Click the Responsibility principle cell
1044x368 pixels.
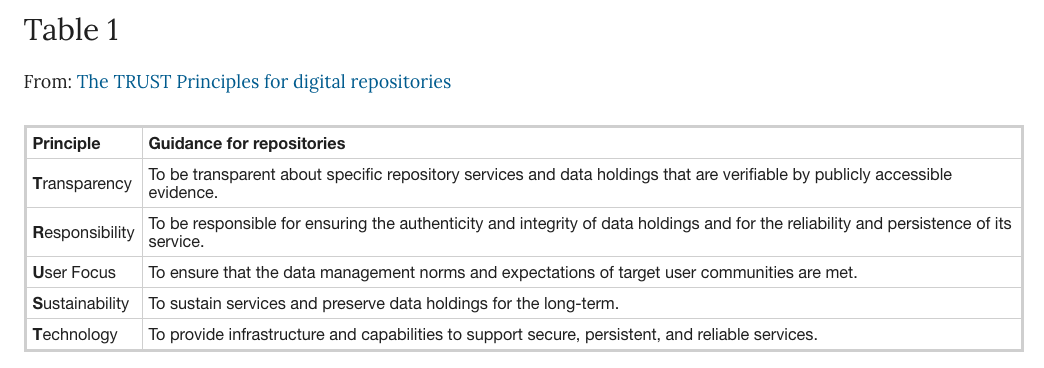(x=84, y=232)
